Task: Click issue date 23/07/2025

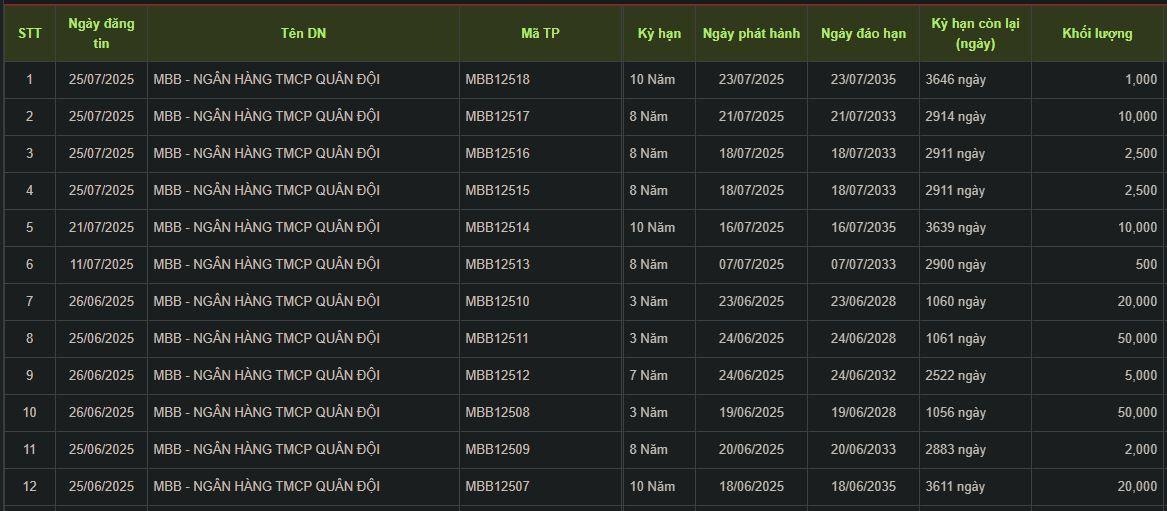Action: pos(752,80)
